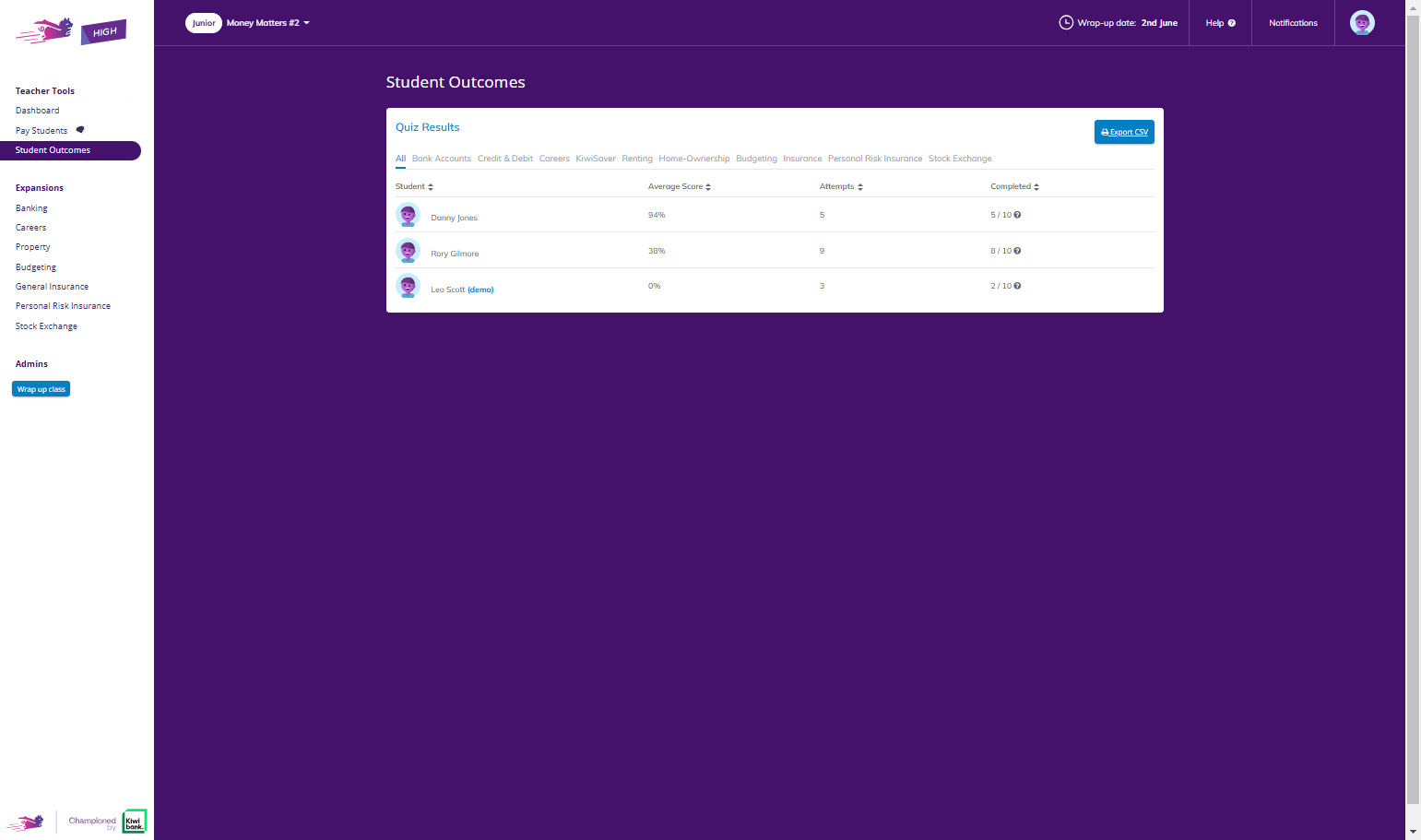Click the Help question mark icon
Screen dimensions: 1421x840
(1231, 23)
